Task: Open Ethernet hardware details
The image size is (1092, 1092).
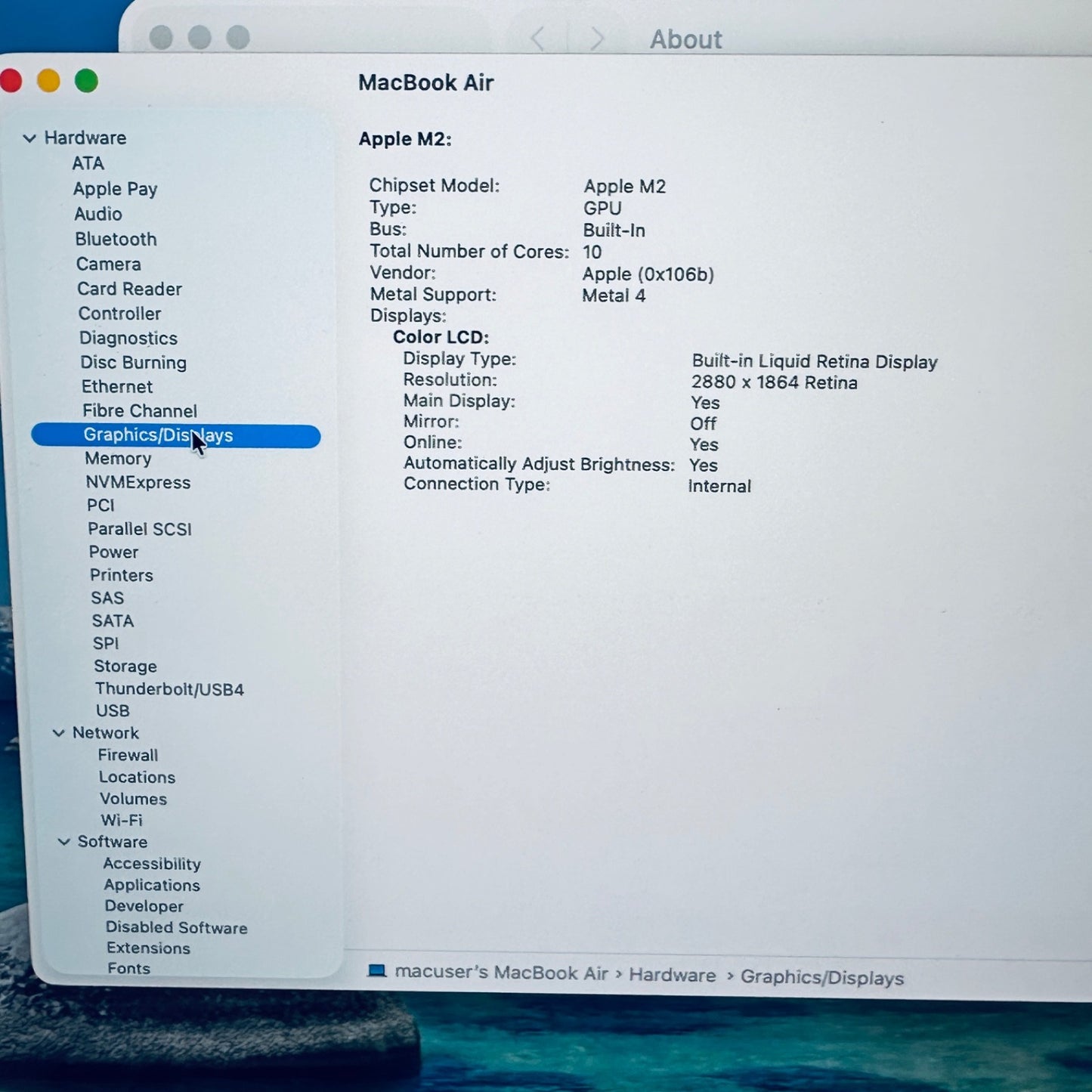Action: tap(117, 387)
